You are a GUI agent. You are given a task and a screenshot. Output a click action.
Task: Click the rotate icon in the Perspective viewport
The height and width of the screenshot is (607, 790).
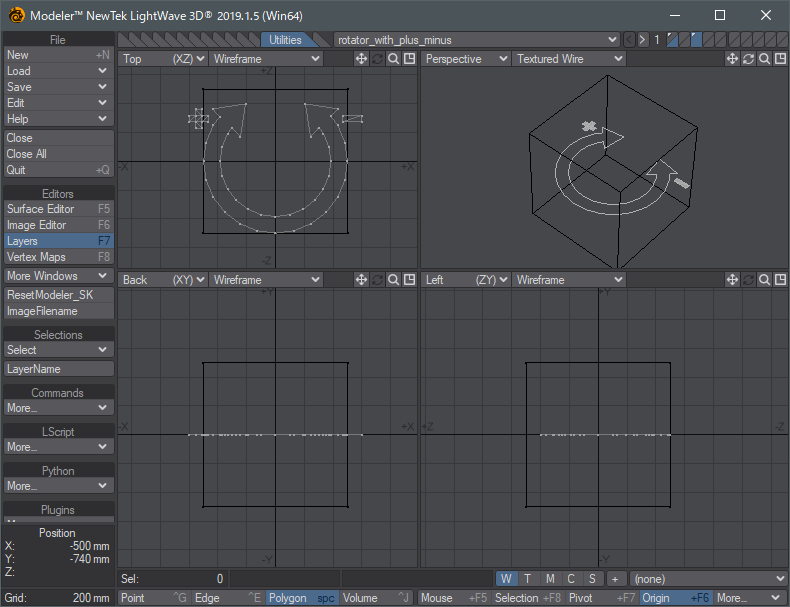[748, 59]
